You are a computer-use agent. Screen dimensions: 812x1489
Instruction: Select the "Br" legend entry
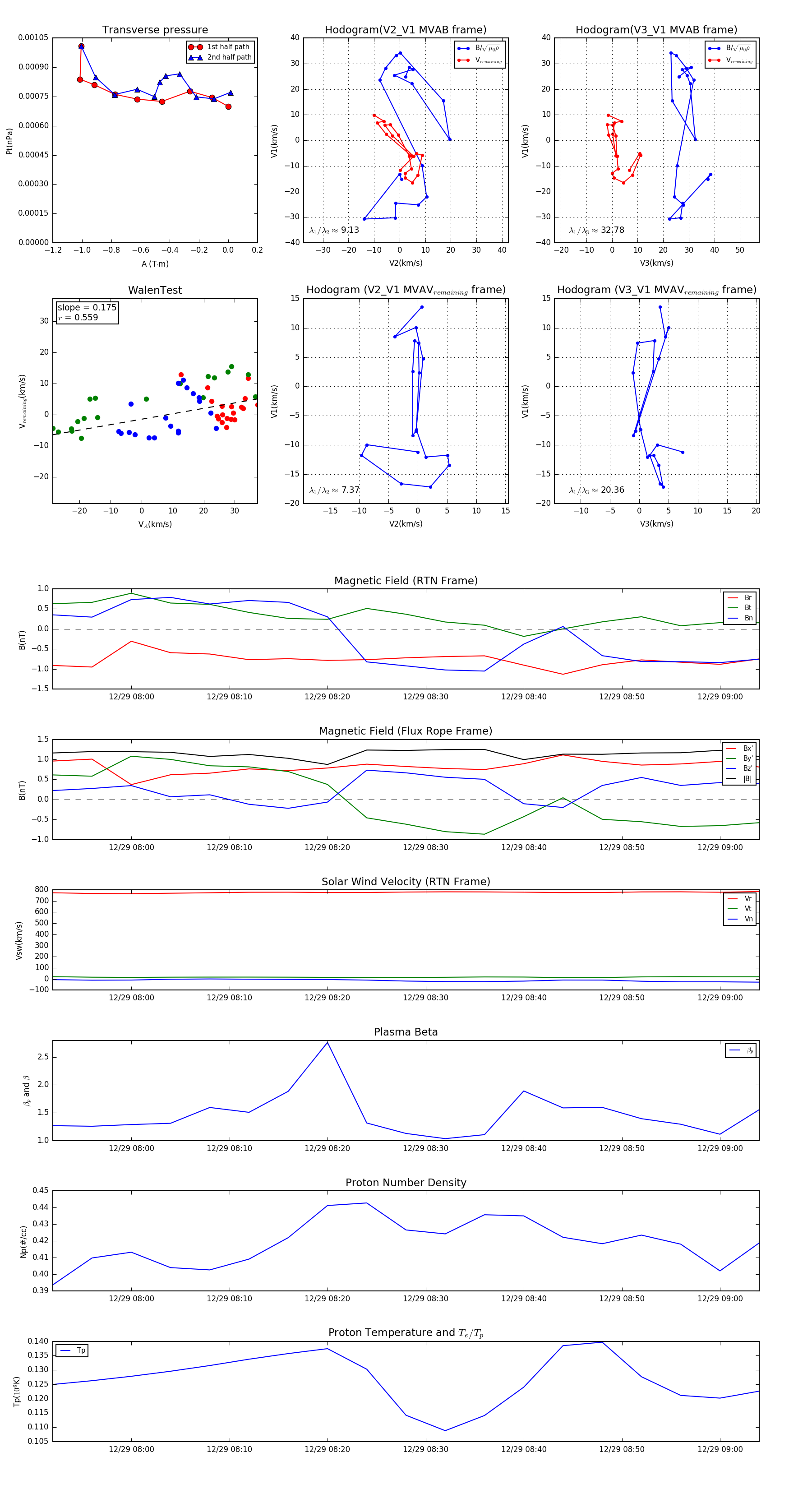tap(740, 598)
